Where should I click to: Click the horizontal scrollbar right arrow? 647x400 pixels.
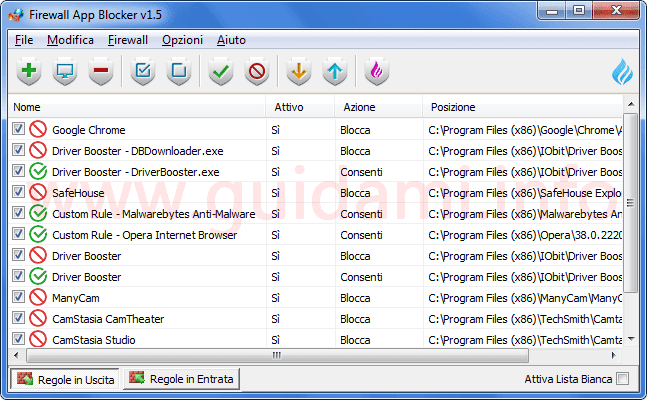(614, 355)
